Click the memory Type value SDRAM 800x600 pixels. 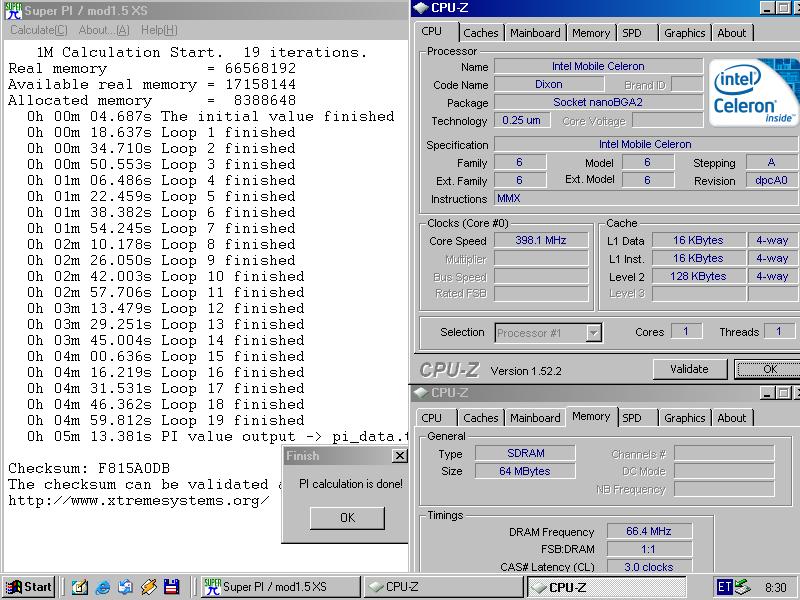pos(526,453)
